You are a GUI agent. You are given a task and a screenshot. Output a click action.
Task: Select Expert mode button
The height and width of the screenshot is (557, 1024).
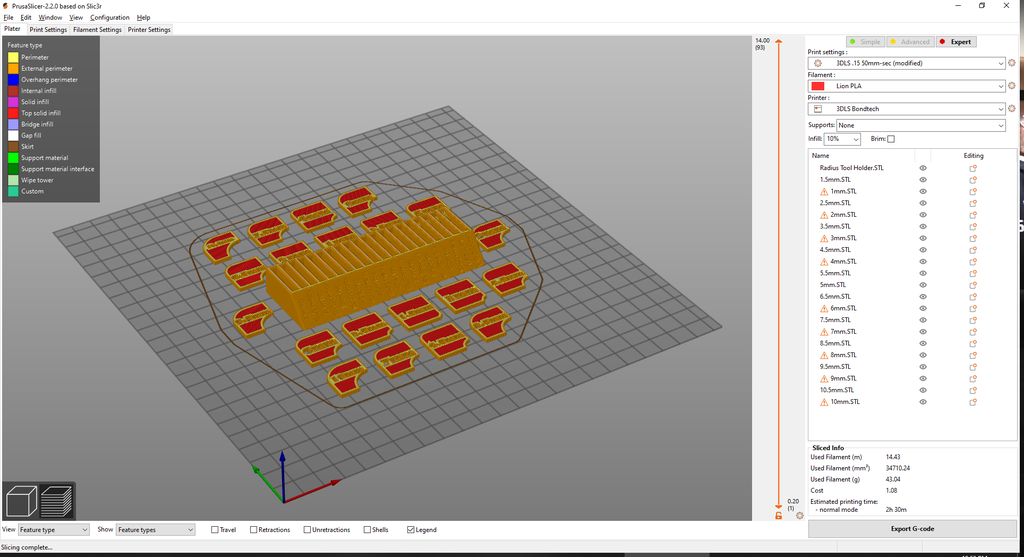point(956,42)
